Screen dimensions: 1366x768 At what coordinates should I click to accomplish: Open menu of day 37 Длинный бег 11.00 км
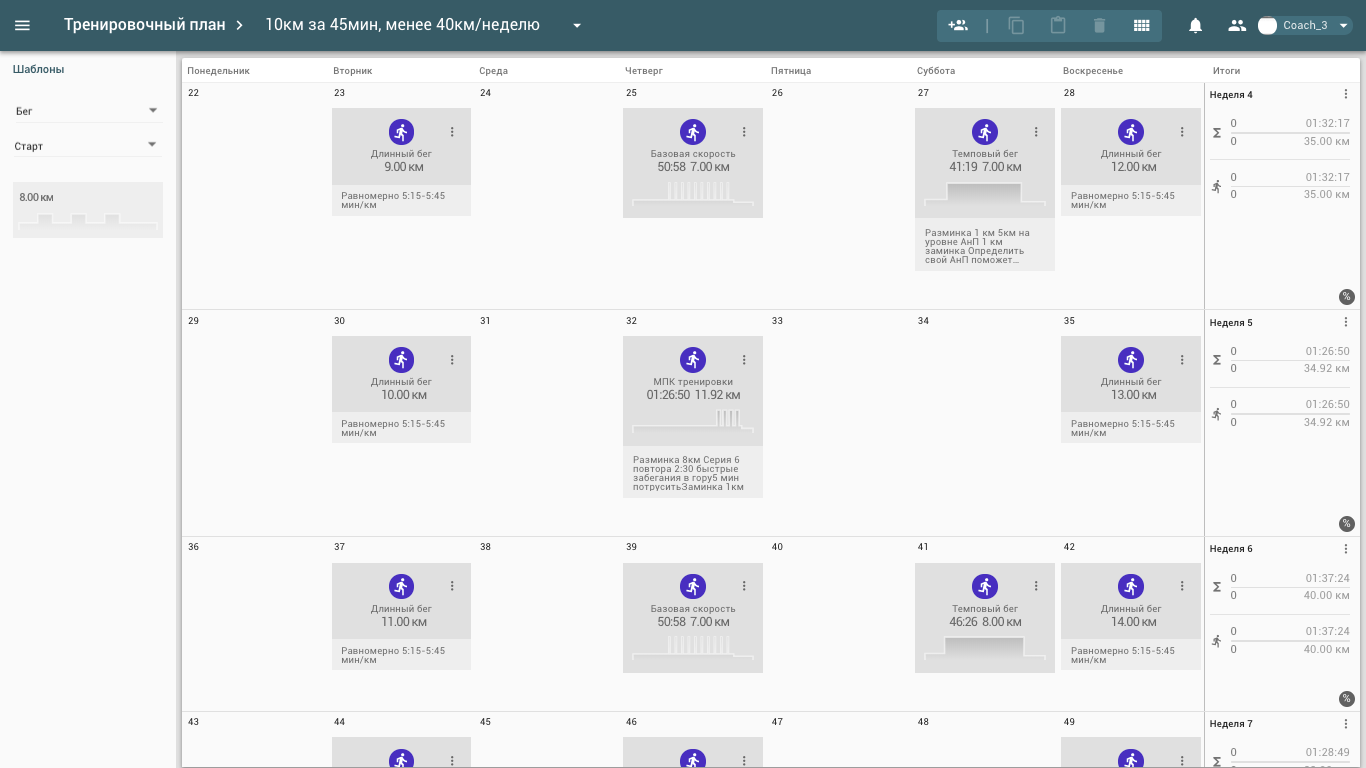click(x=452, y=586)
